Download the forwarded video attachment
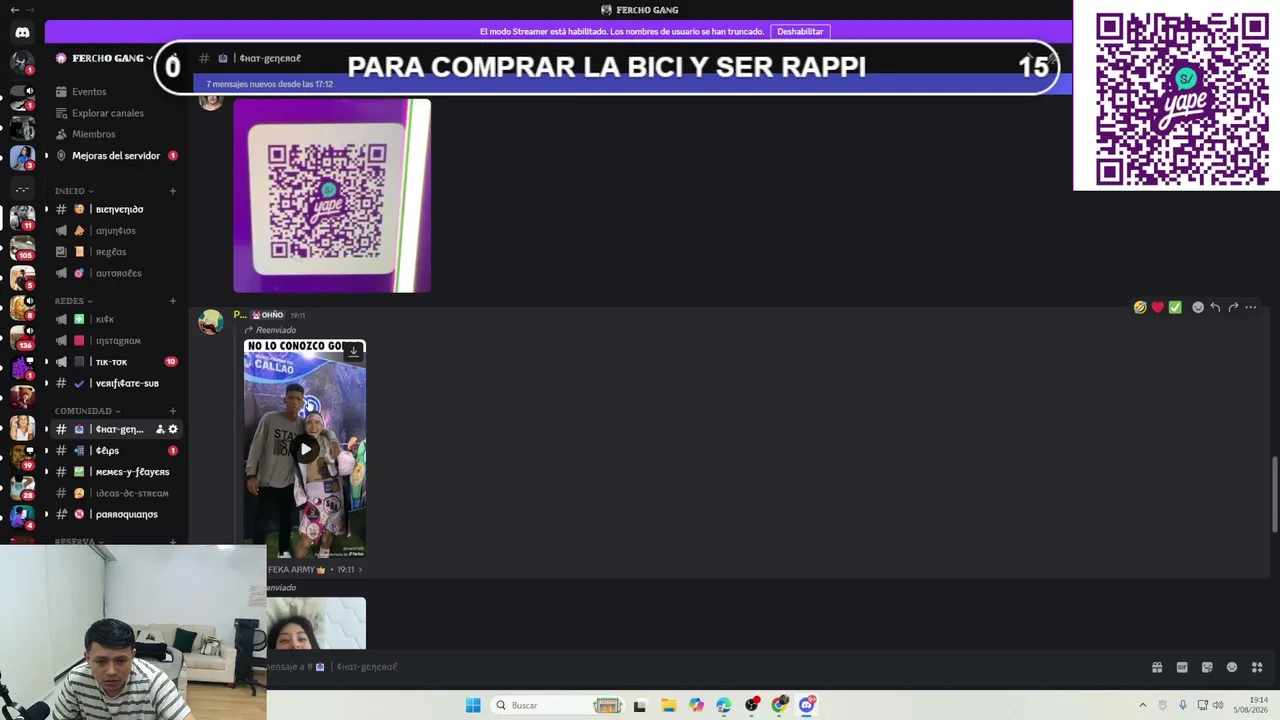This screenshot has width=1280, height=720. pos(353,351)
